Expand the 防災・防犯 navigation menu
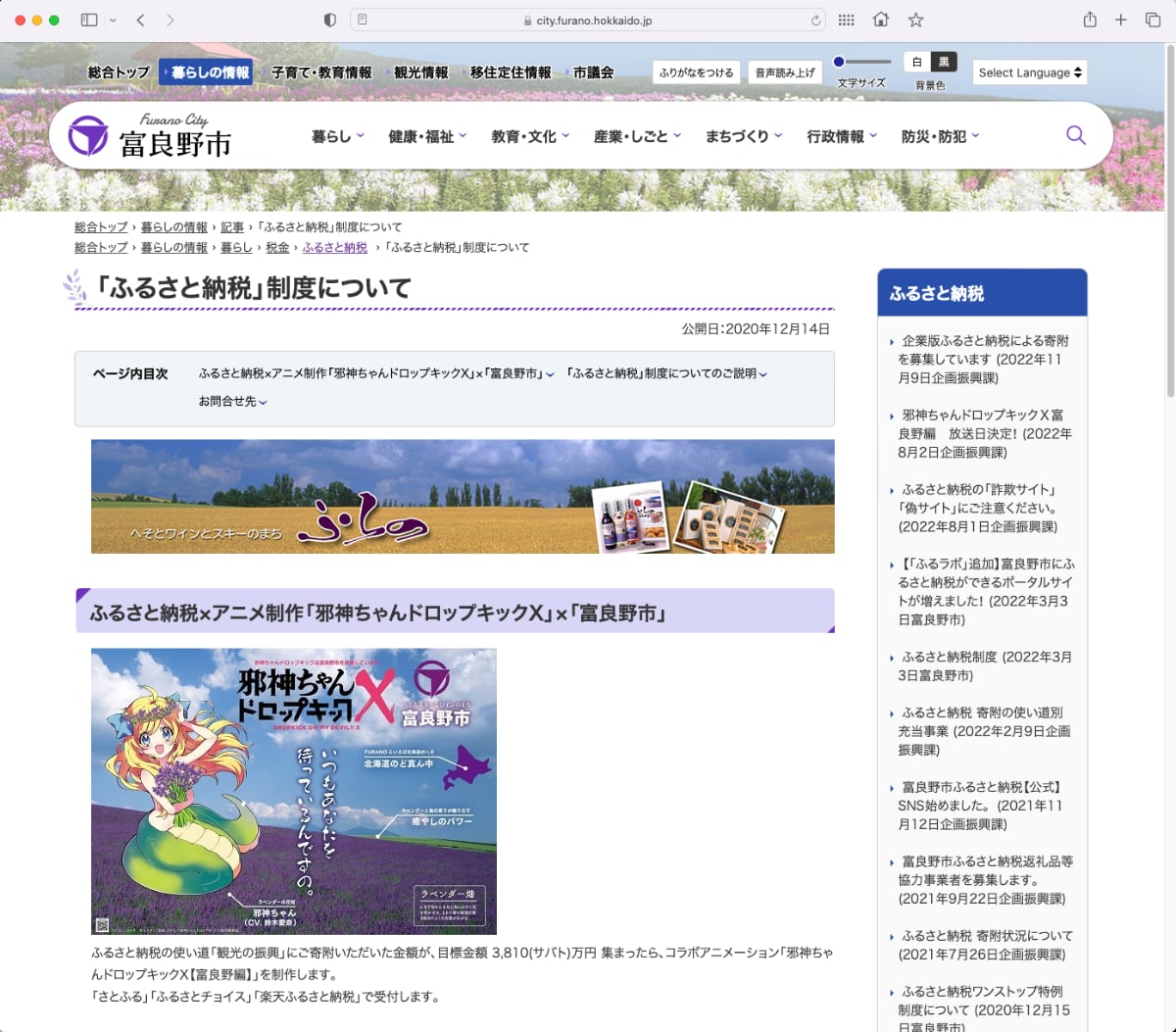This screenshot has width=1176, height=1032. tap(939, 136)
